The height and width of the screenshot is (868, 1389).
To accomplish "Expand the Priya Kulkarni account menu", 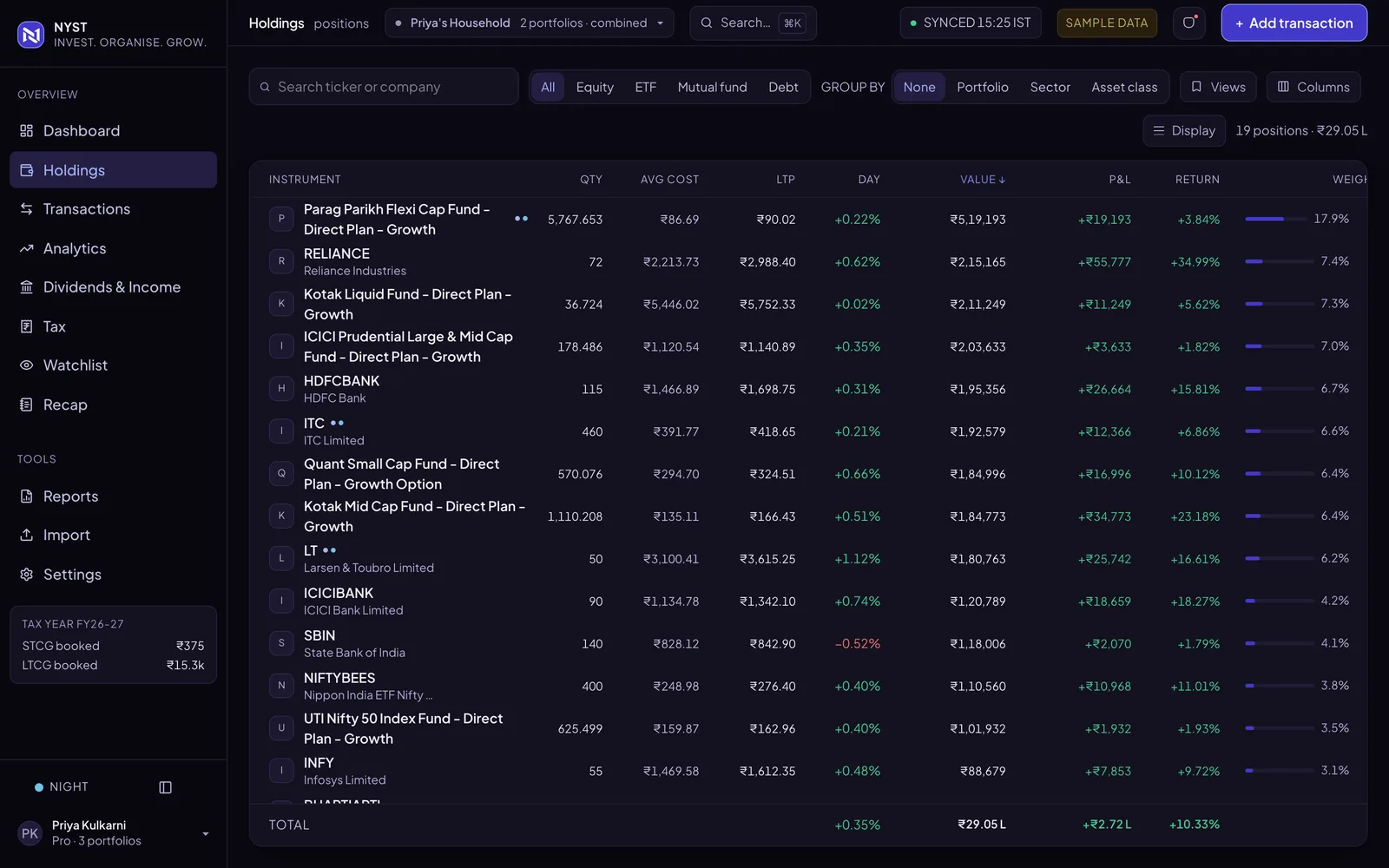I will point(113,833).
